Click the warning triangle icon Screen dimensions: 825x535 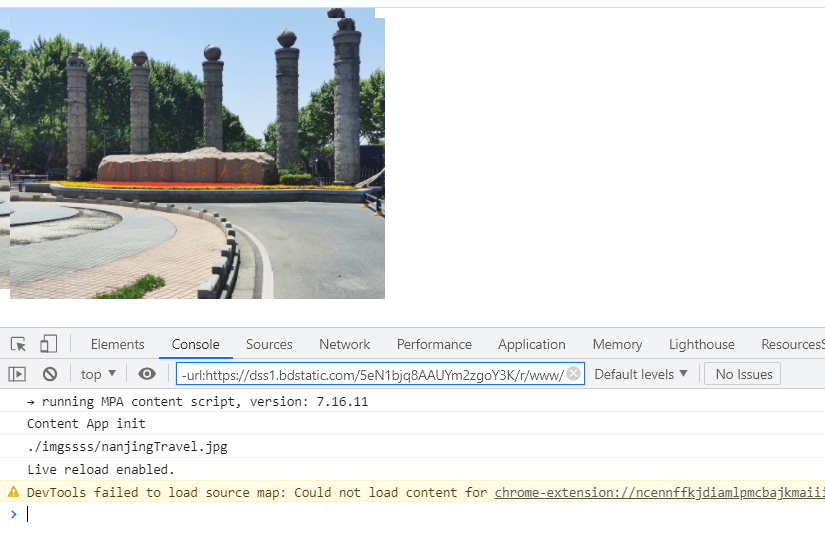[x=13, y=492]
